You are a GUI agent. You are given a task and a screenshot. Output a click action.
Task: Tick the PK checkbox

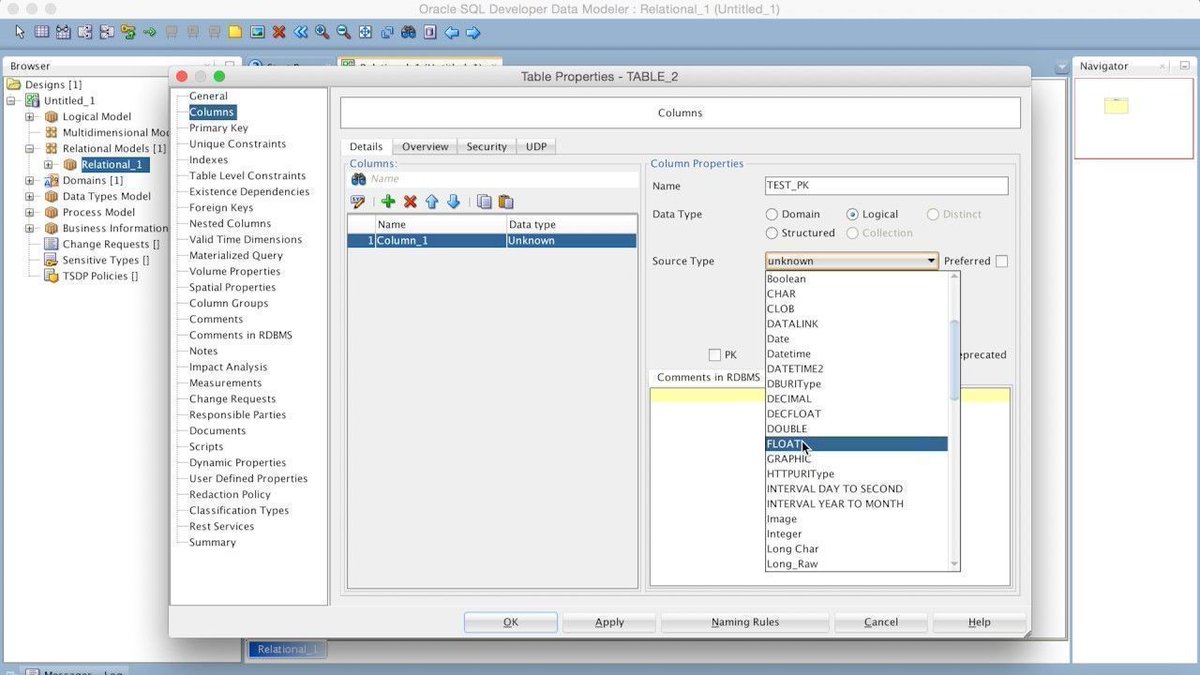[x=715, y=355]
